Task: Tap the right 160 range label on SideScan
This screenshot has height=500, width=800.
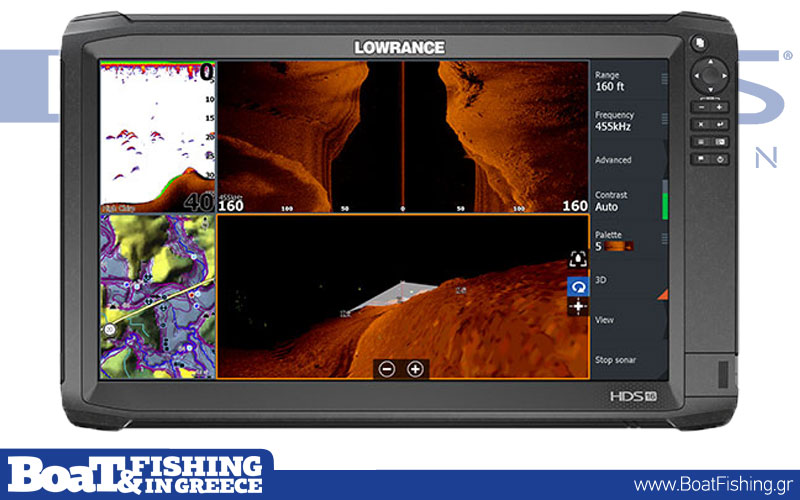Action: [x=575, y=206]
